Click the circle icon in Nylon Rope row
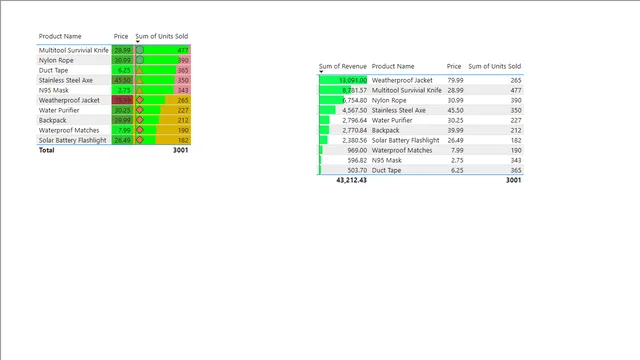 [x=140, y=60]
